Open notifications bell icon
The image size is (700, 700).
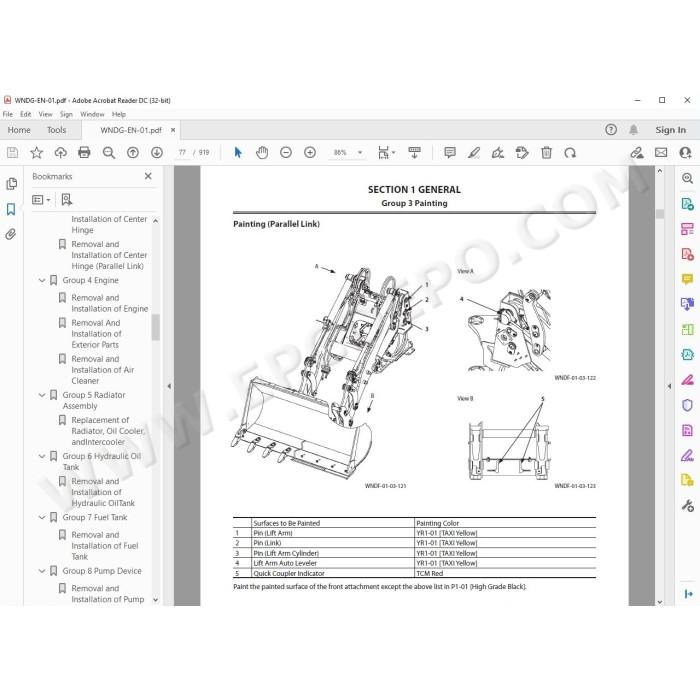[x=633, y=130]
